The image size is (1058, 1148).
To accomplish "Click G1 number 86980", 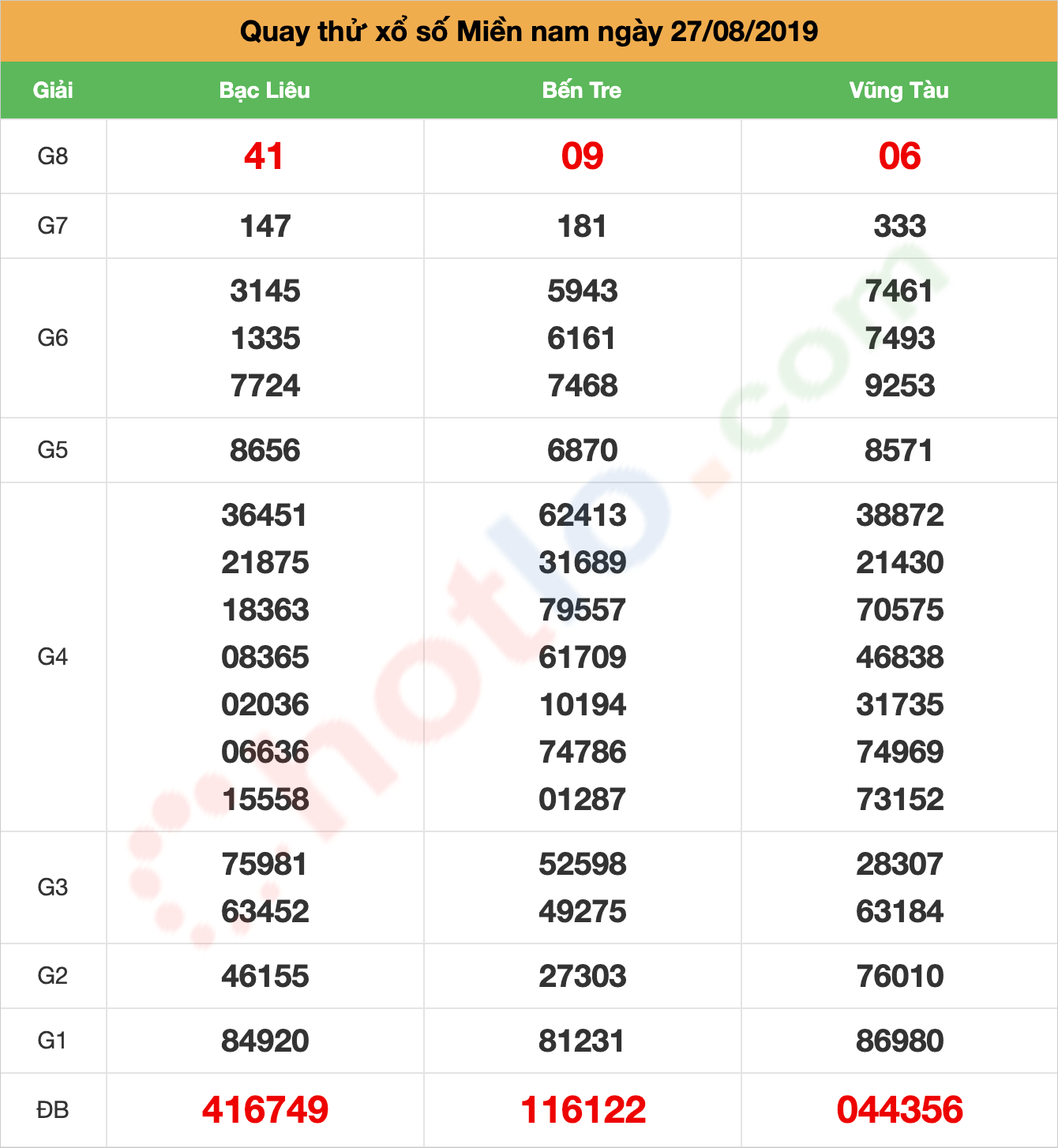I will (900, 1041).
